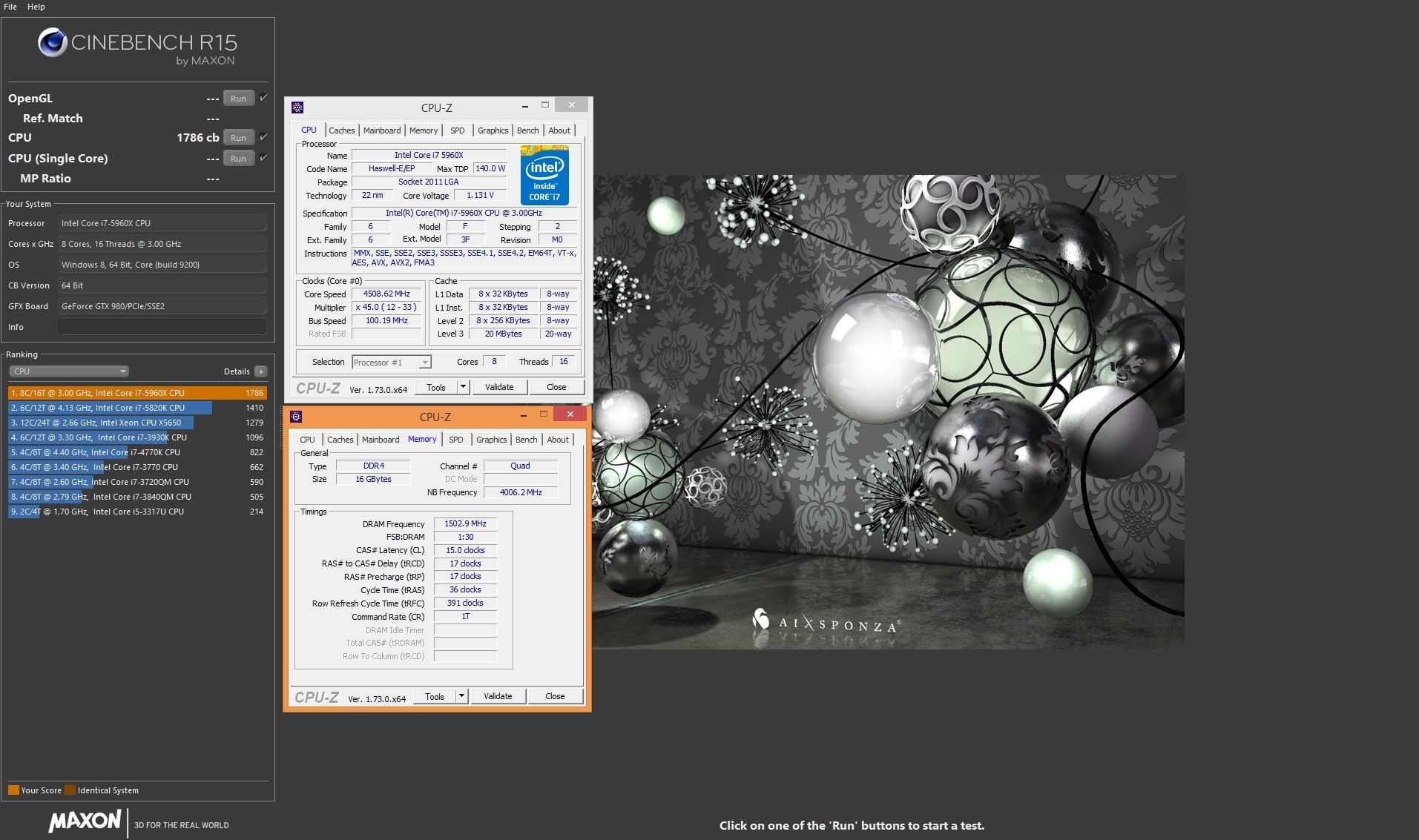
Task: Switch to the About tab in the lower CPU-Z window
Action: pyautogui.click(x=559, y=440)
